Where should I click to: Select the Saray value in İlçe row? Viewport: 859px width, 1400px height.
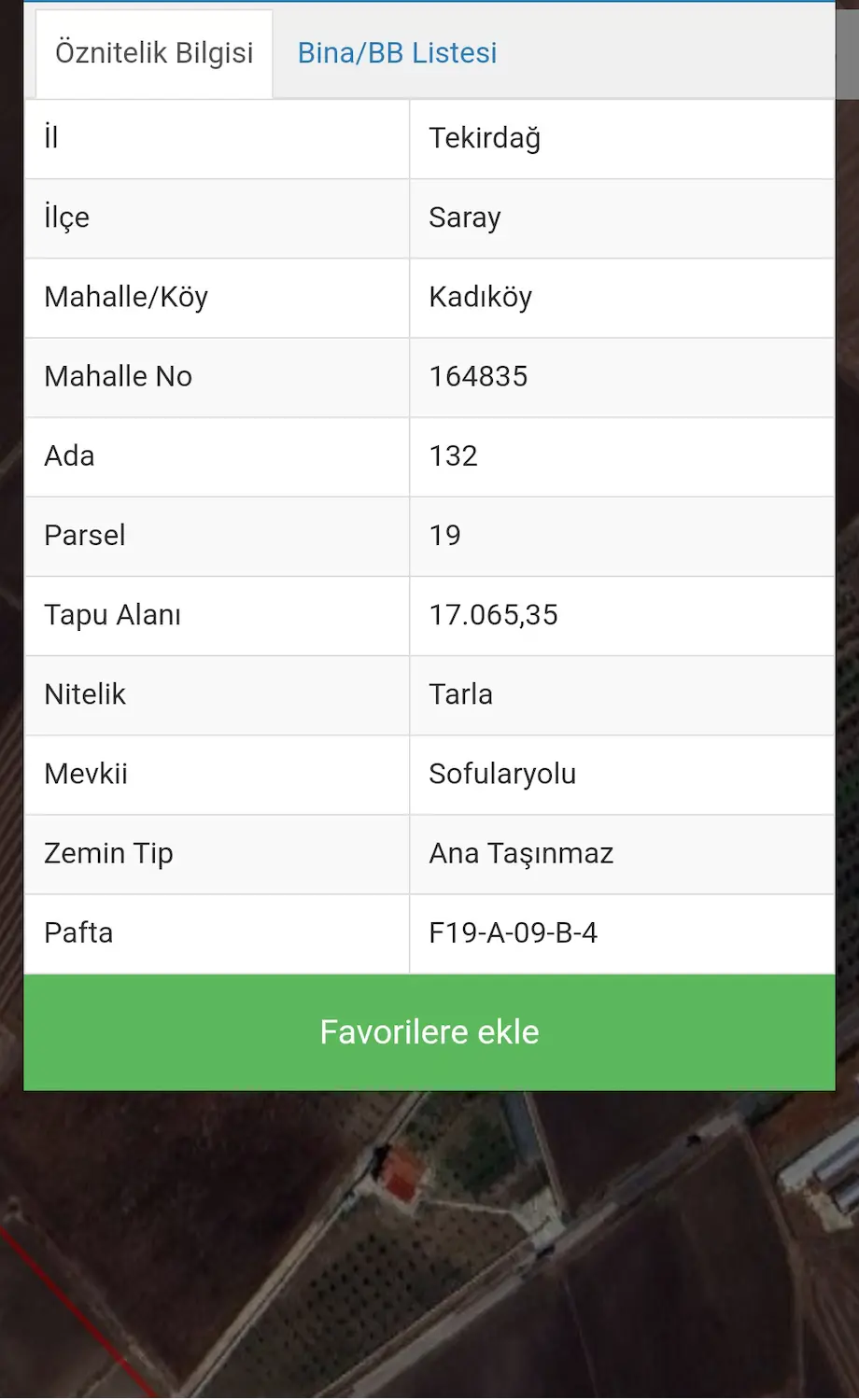pos(465,217)
